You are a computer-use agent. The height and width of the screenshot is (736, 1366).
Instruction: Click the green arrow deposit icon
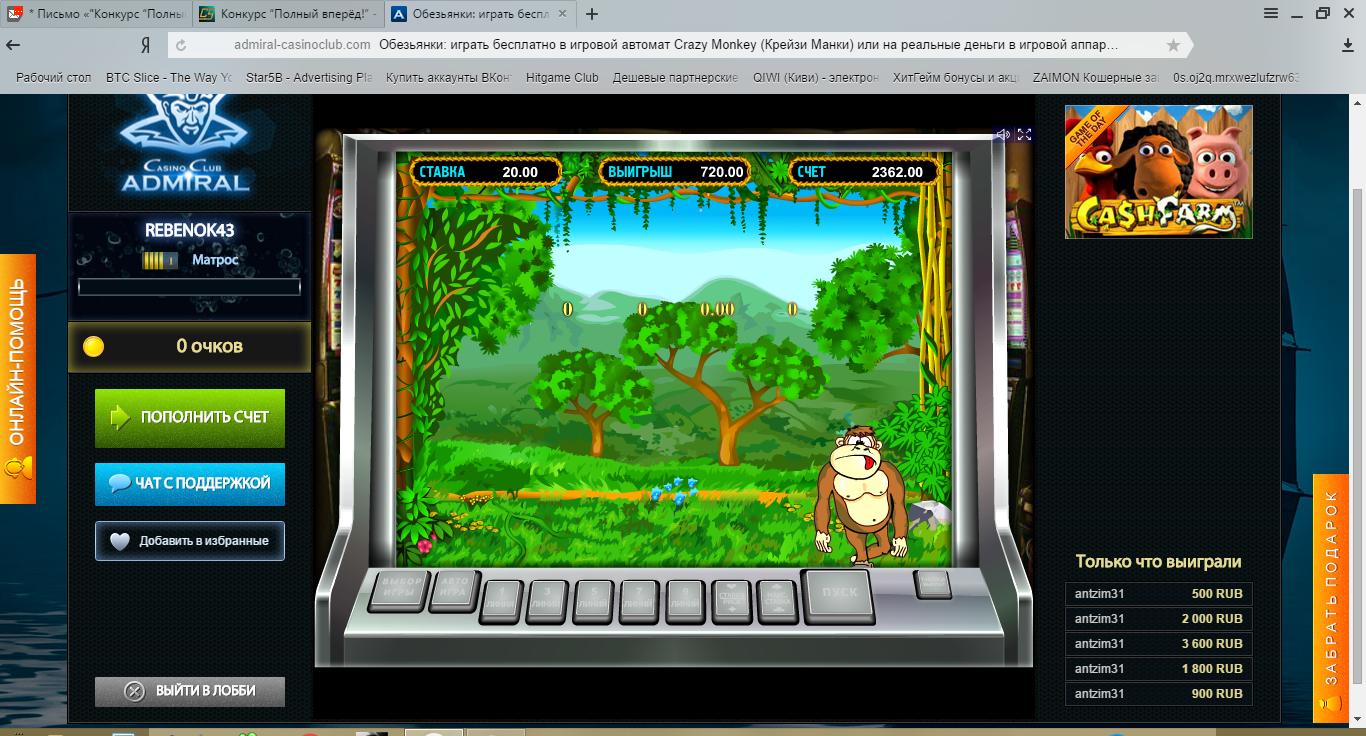(120, 417)
